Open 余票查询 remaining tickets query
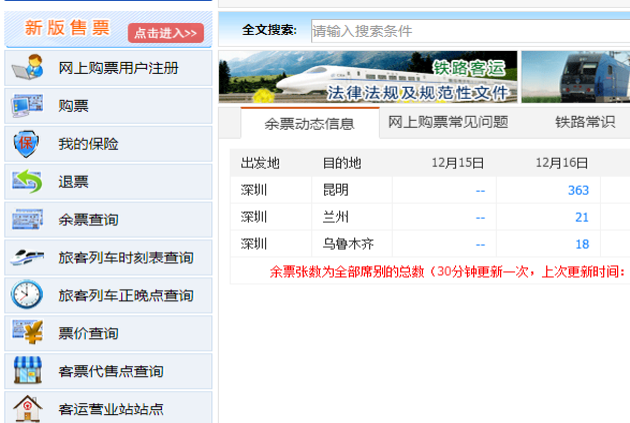 (88, 219)
